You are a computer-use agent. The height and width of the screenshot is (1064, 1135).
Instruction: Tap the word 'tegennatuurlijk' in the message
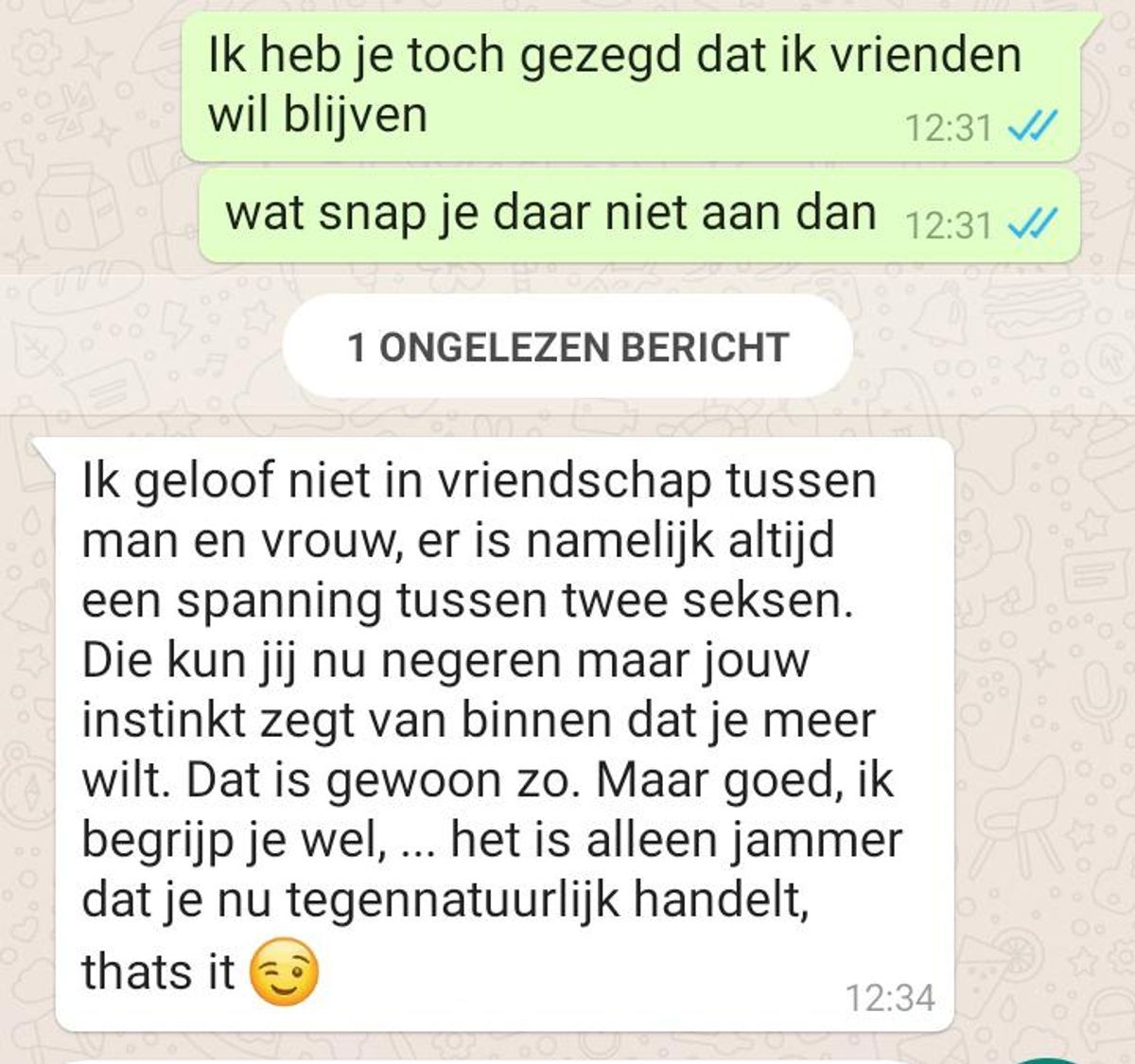[453, 902]
